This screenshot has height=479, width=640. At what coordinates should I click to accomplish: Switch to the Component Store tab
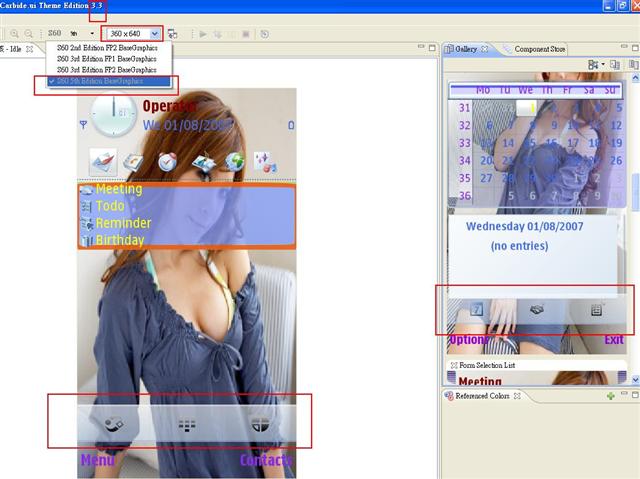(539, 49)
